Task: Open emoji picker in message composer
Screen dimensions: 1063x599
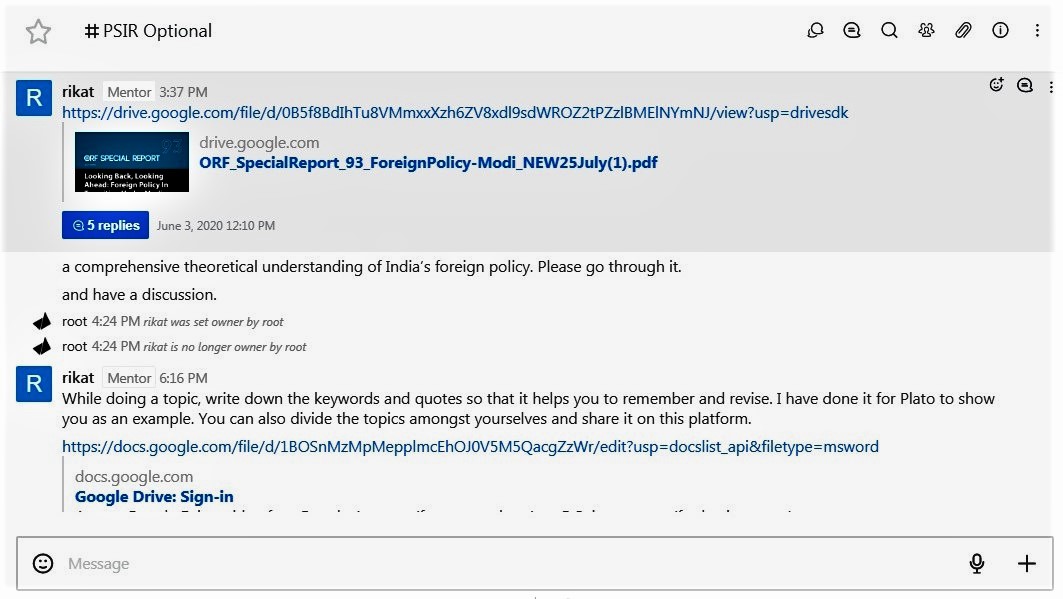Action: tap(43, 564)
